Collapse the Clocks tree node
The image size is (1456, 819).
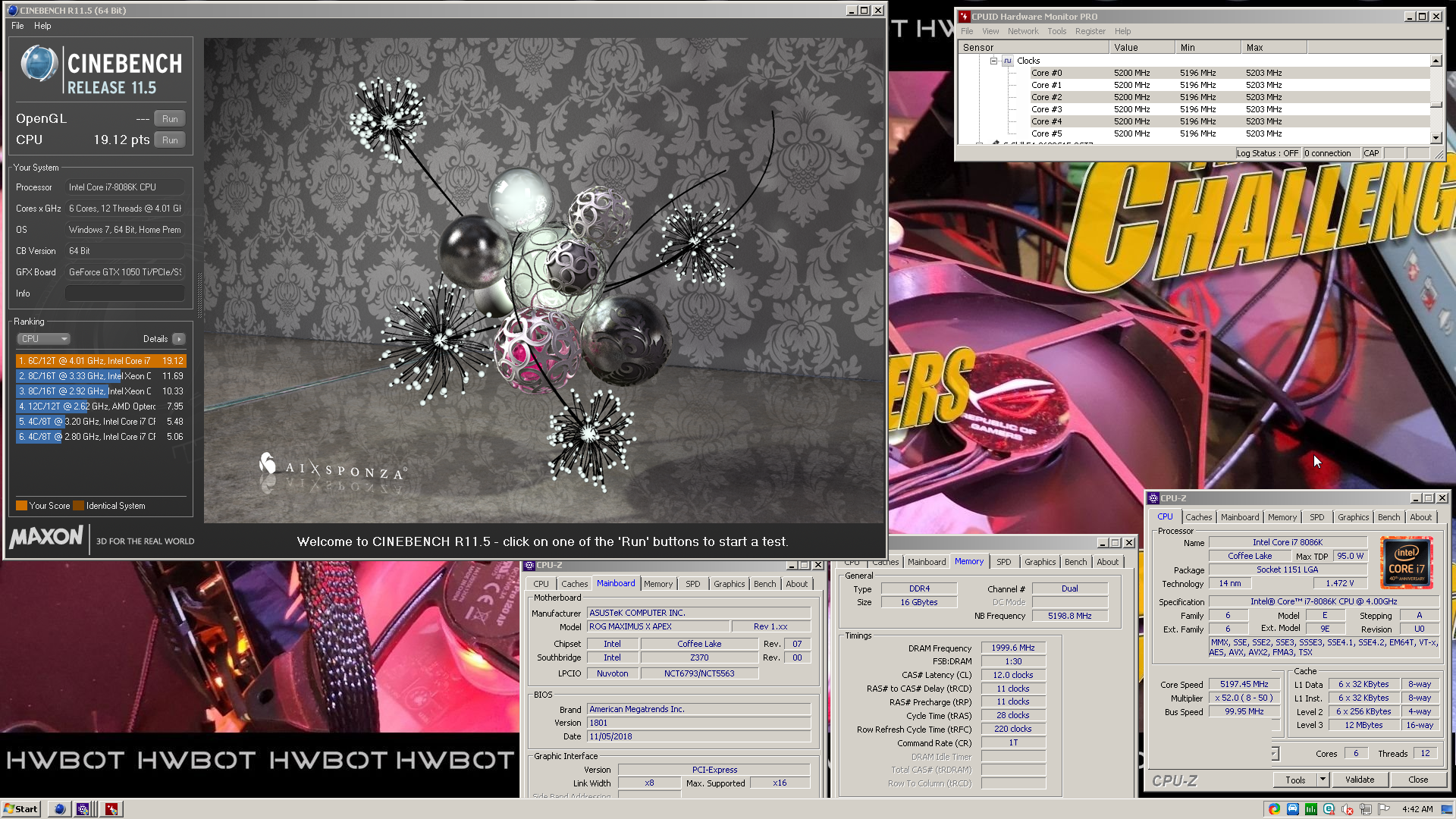point(993,61)
